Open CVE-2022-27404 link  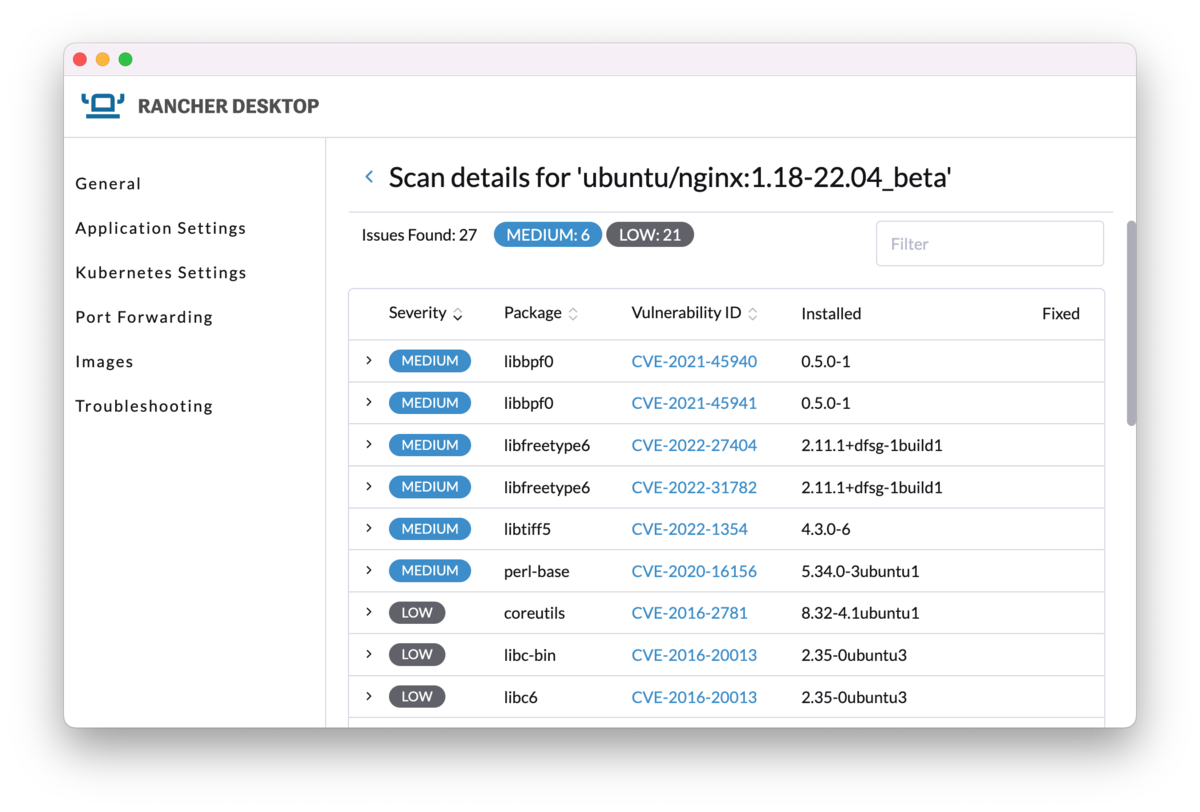(x=694, y=445)
